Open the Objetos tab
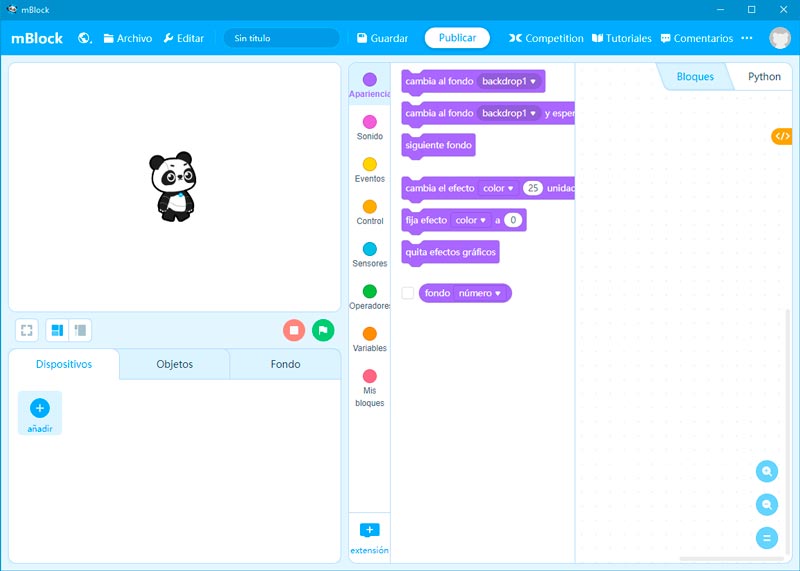Image resolution: width=800 pixels, height=571 pixels. pyautogui.click(x=174, y=365)
